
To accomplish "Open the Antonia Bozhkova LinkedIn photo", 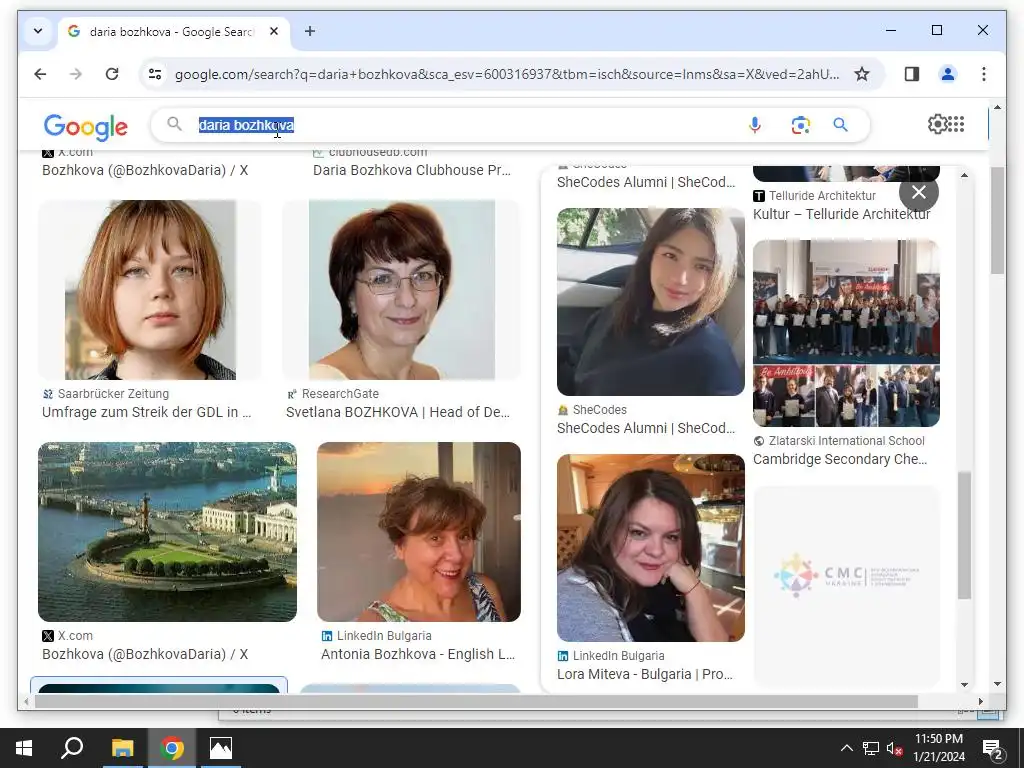I will 419,532.
